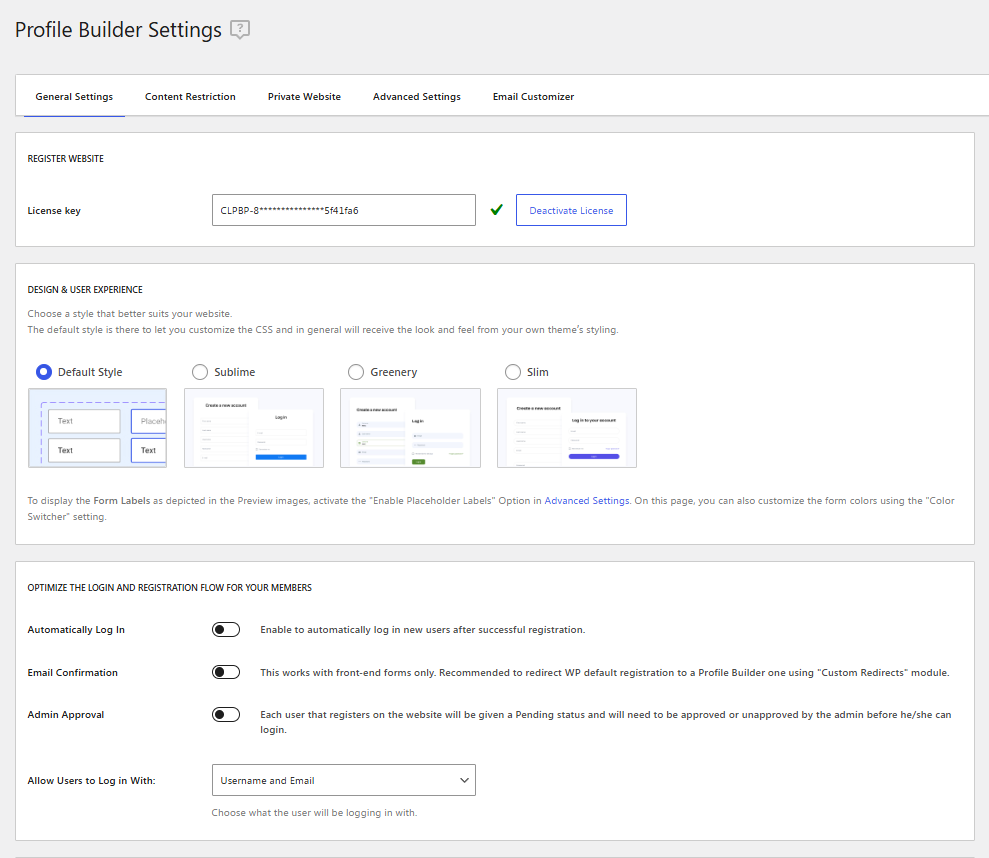Toggle the Admin Approval switch
Viewport: 989px width, 858px height.
point(226,715)
